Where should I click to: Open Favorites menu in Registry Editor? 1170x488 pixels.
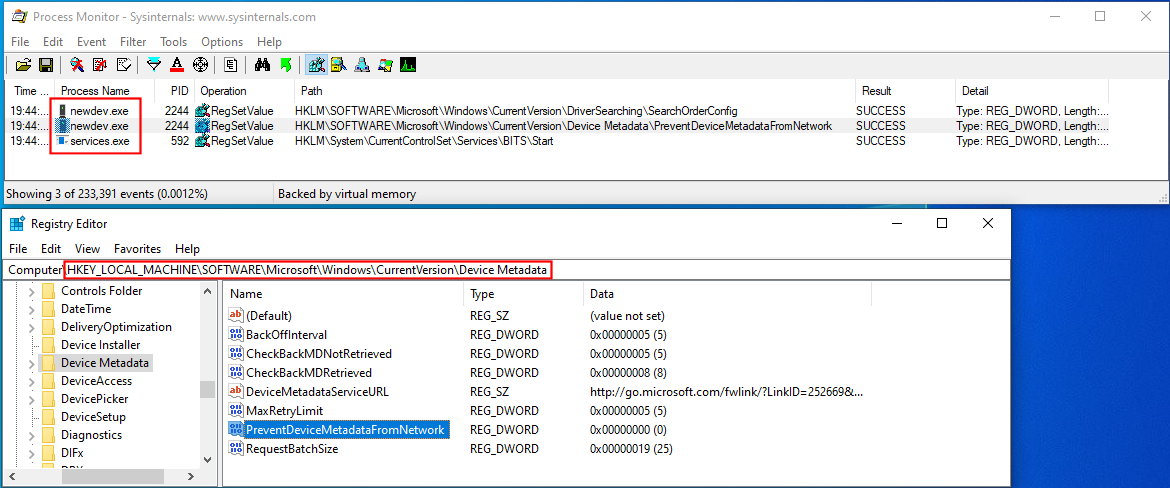137,248
